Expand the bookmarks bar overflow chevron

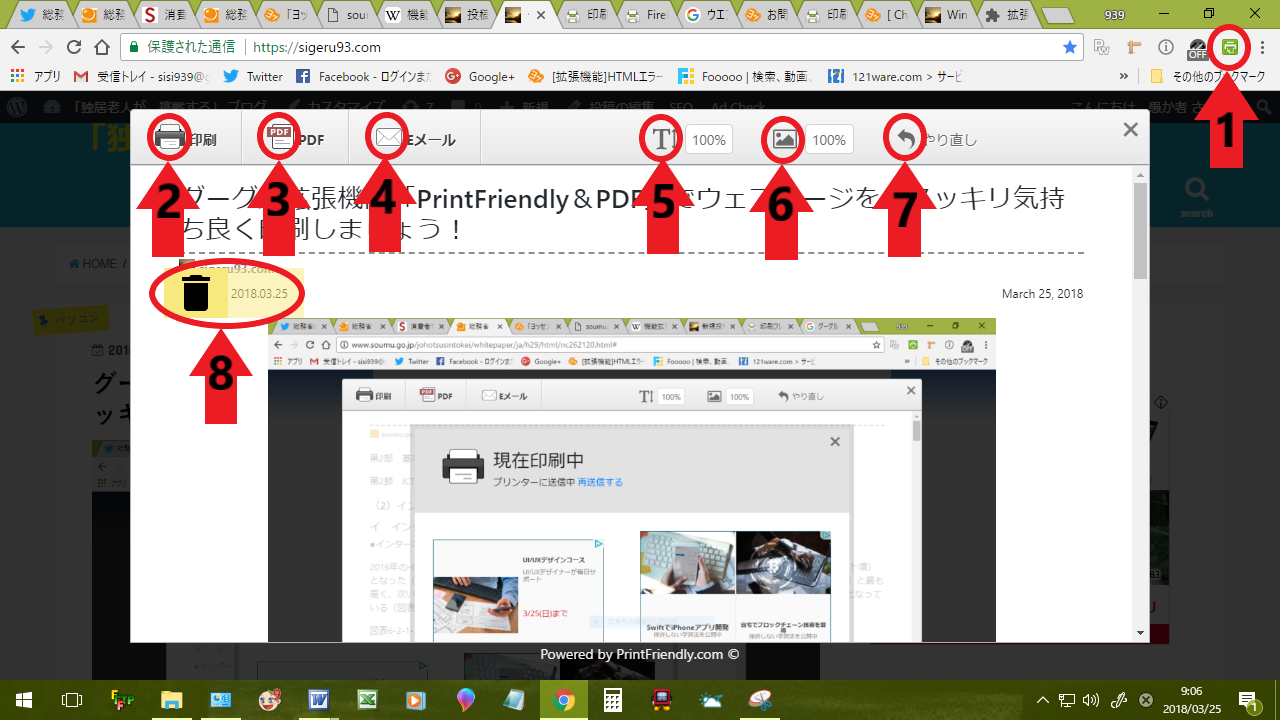[x=1124, y=76]
